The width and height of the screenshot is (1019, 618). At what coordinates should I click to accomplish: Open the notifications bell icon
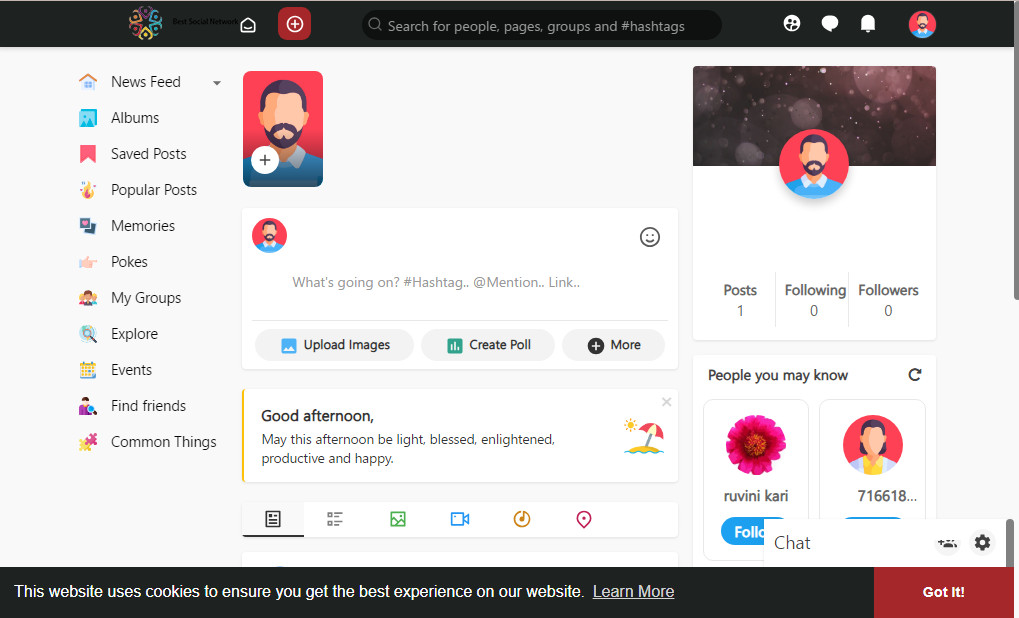click(x=868, y=24)
